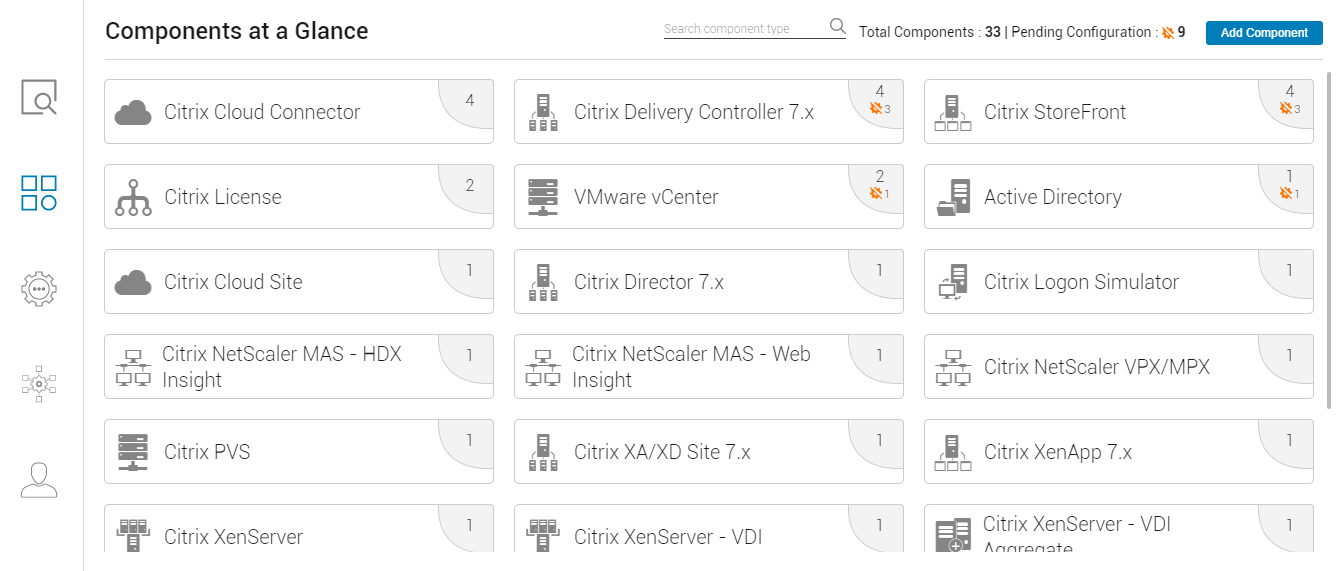Click the Citrix License hierarchy icon

tap(133, 198)
